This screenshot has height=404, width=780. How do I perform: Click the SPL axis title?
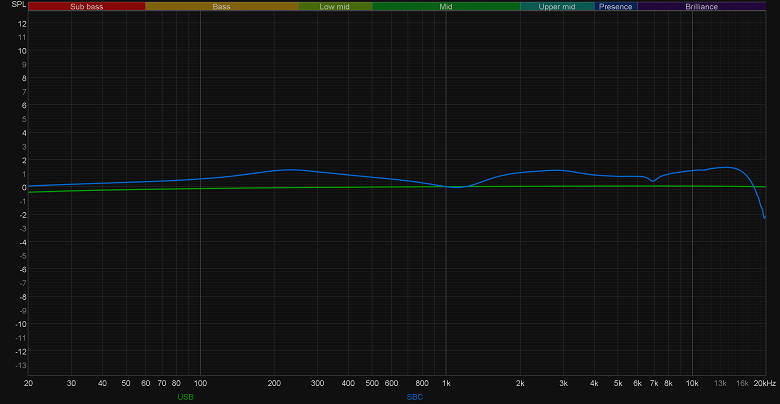point(19,4)
